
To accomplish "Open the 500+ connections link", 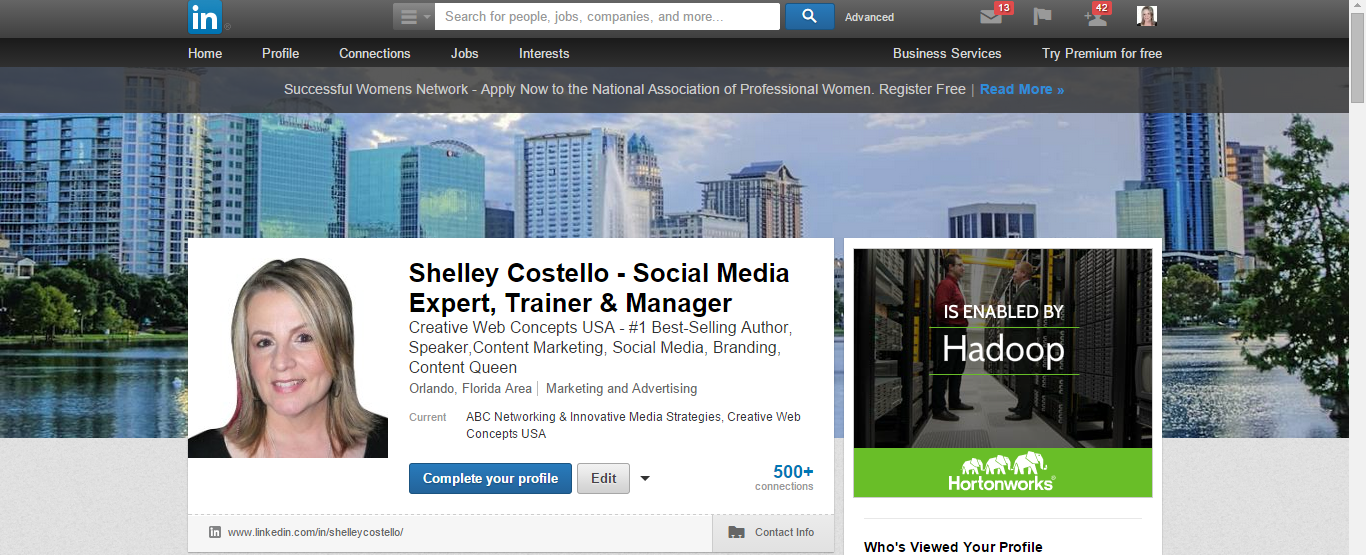I will (785, 477).
